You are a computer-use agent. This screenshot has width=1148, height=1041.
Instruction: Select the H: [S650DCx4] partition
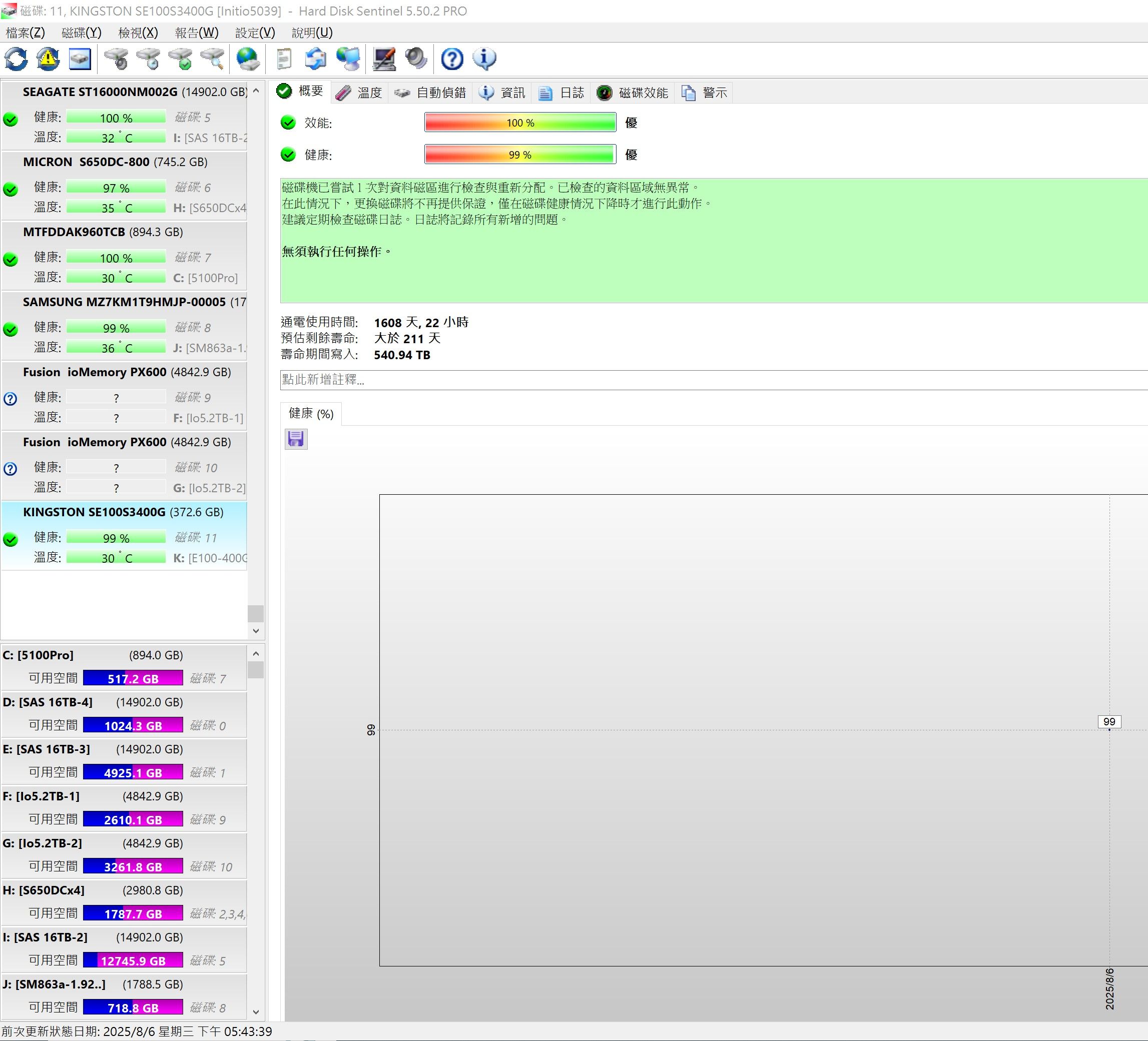pos(124,902)
